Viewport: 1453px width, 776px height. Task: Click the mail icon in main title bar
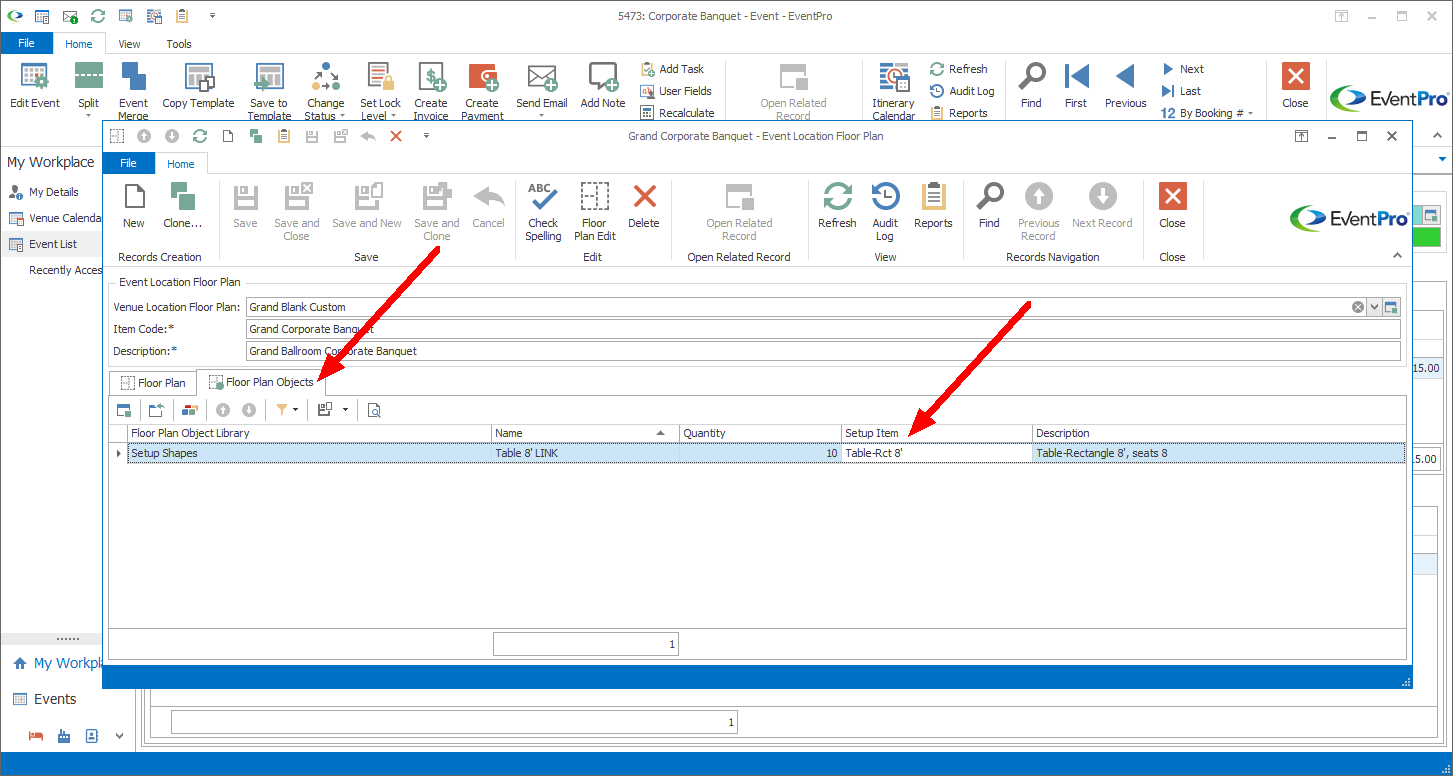pyautogui.click(x=70, y=16)
